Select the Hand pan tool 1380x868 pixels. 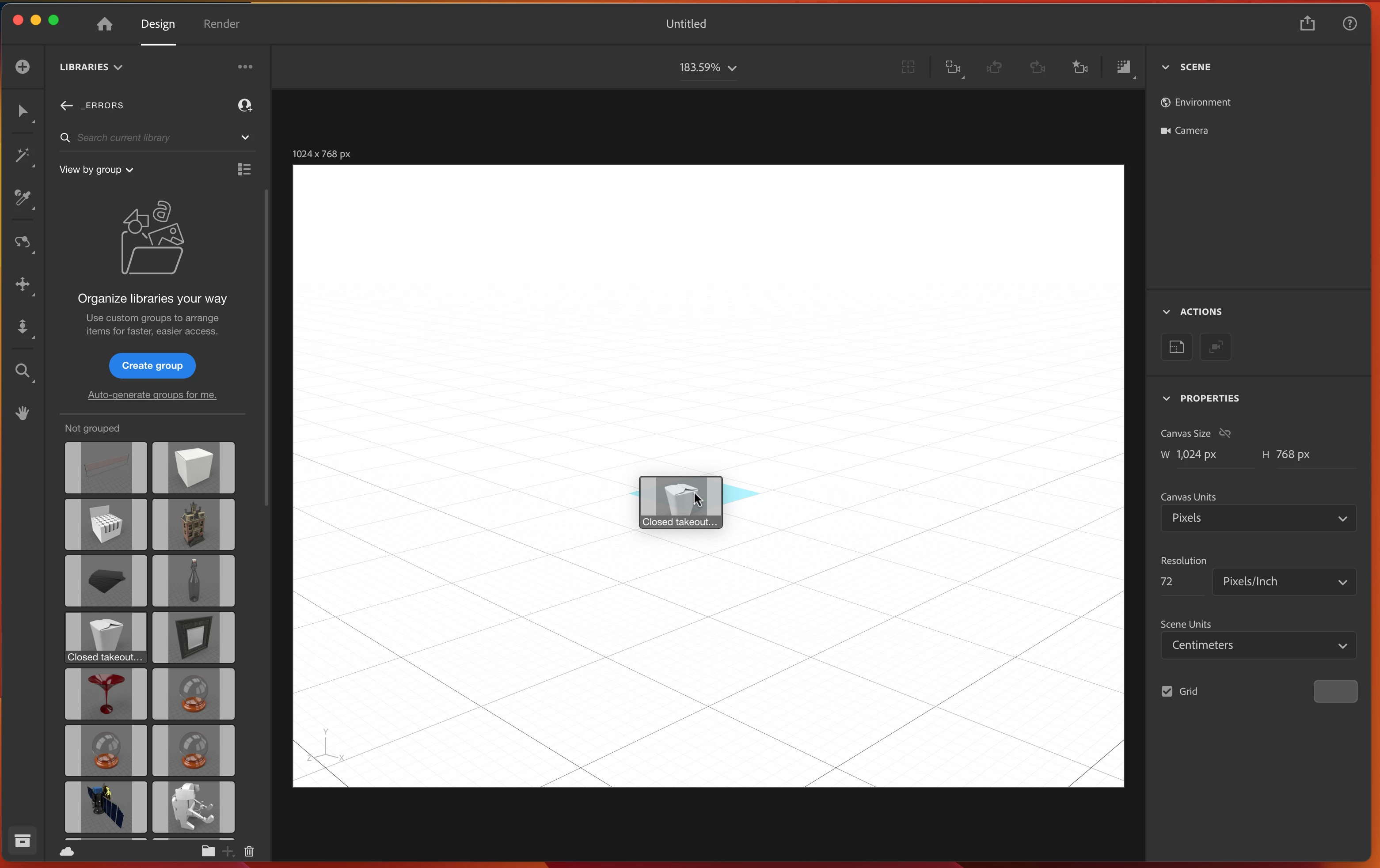[x=23, y=413]
